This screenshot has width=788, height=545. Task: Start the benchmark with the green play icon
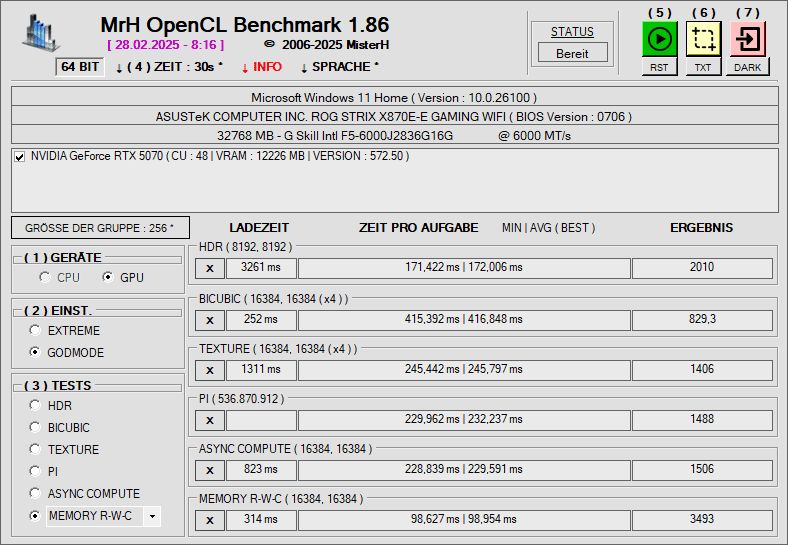[659, 39]
